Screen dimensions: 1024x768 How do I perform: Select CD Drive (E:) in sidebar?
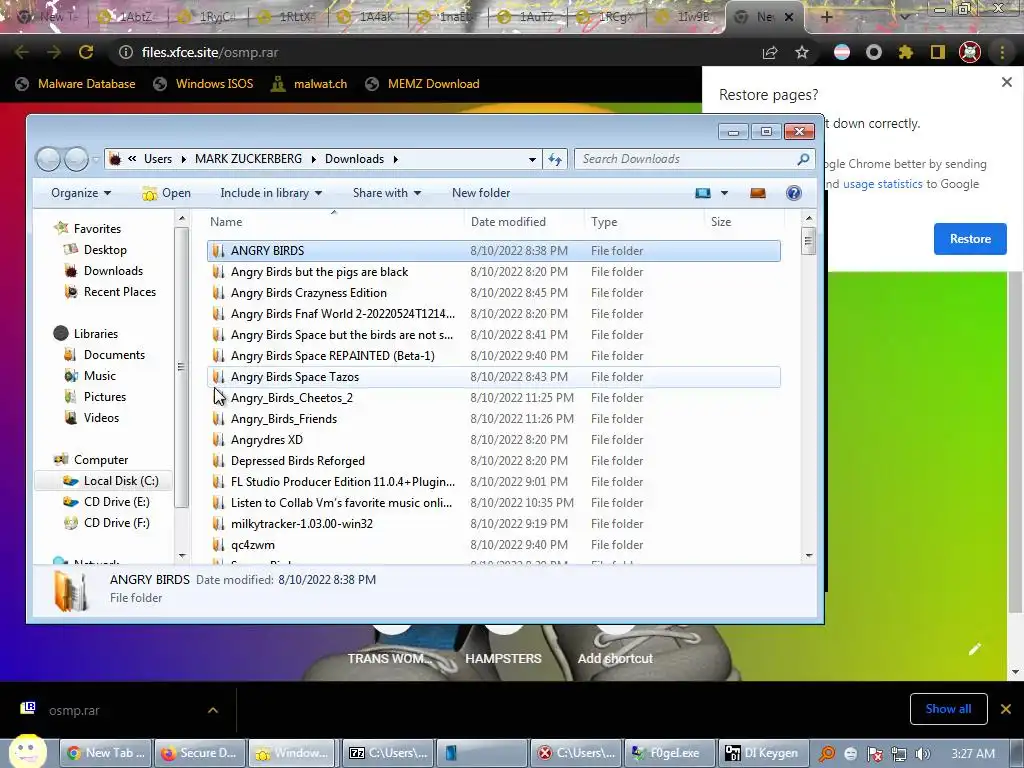coord(108,502)
